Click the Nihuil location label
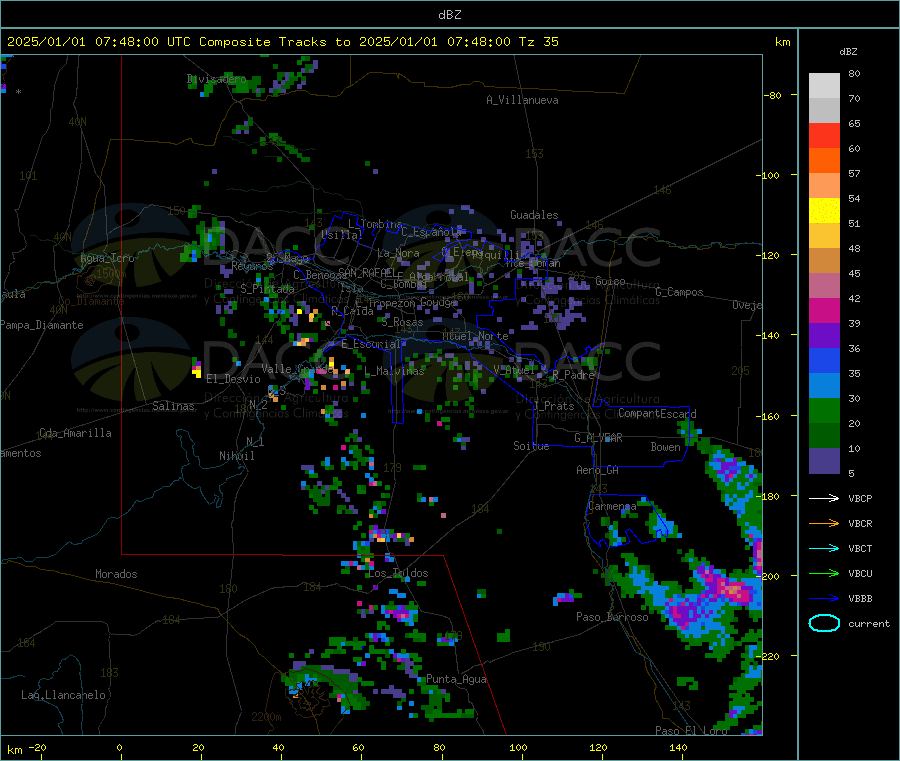900x761 pixels. tap(236, 456)
